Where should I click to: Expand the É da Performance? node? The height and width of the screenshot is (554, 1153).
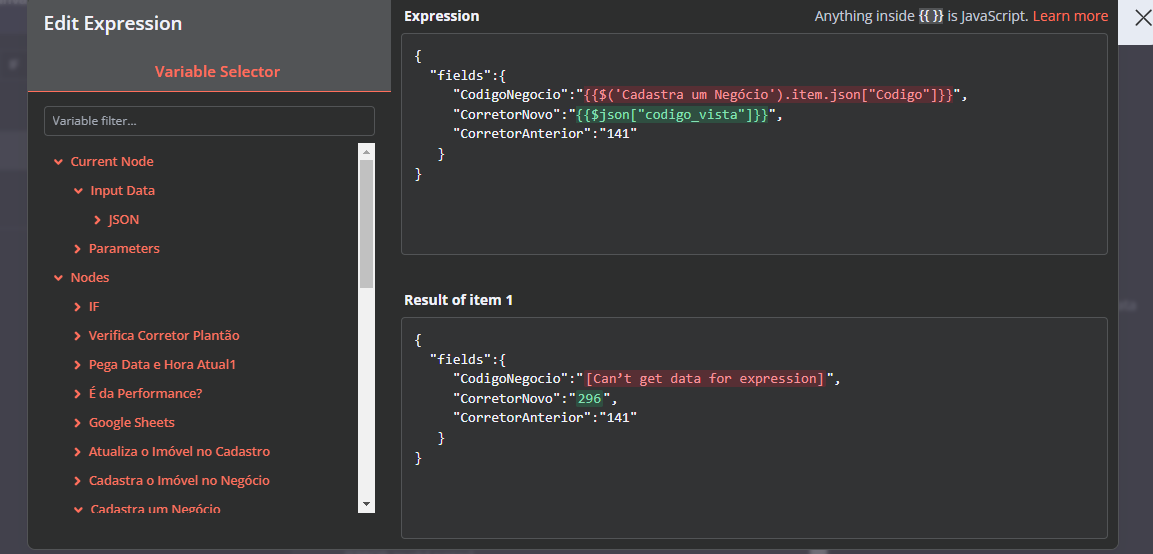78,394
